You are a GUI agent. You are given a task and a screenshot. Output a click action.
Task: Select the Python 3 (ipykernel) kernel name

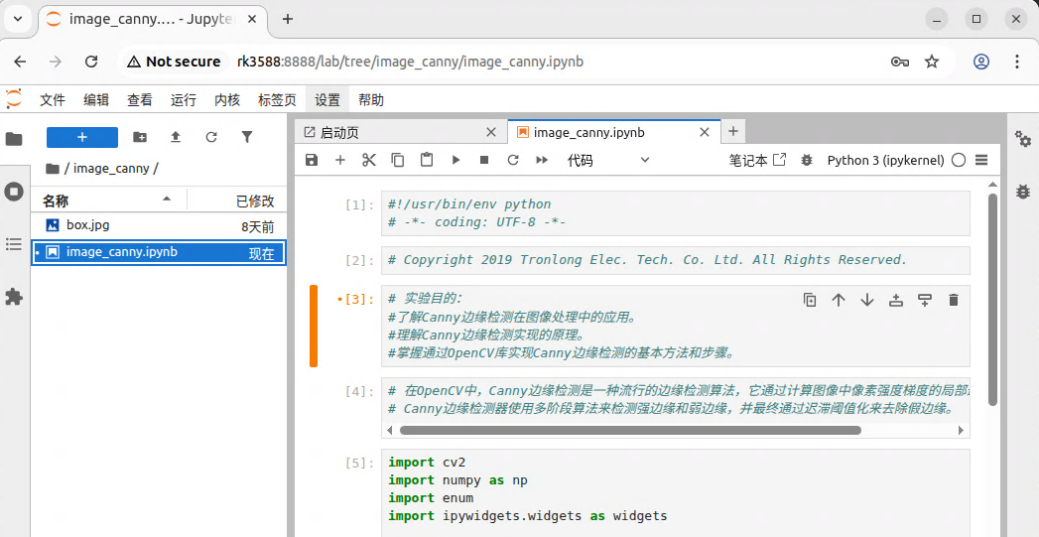tap(886, 160)
